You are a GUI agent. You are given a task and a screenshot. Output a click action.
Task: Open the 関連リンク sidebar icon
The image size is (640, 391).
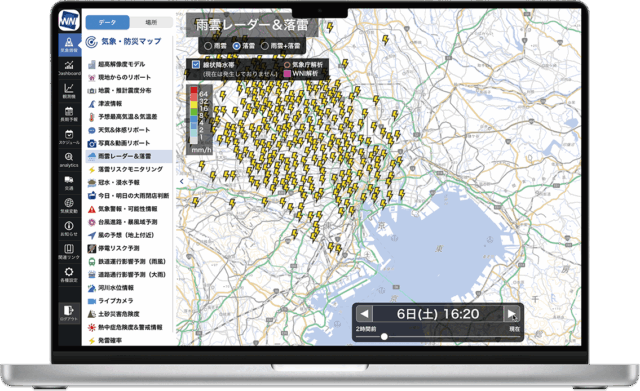(x=69, y=251)
